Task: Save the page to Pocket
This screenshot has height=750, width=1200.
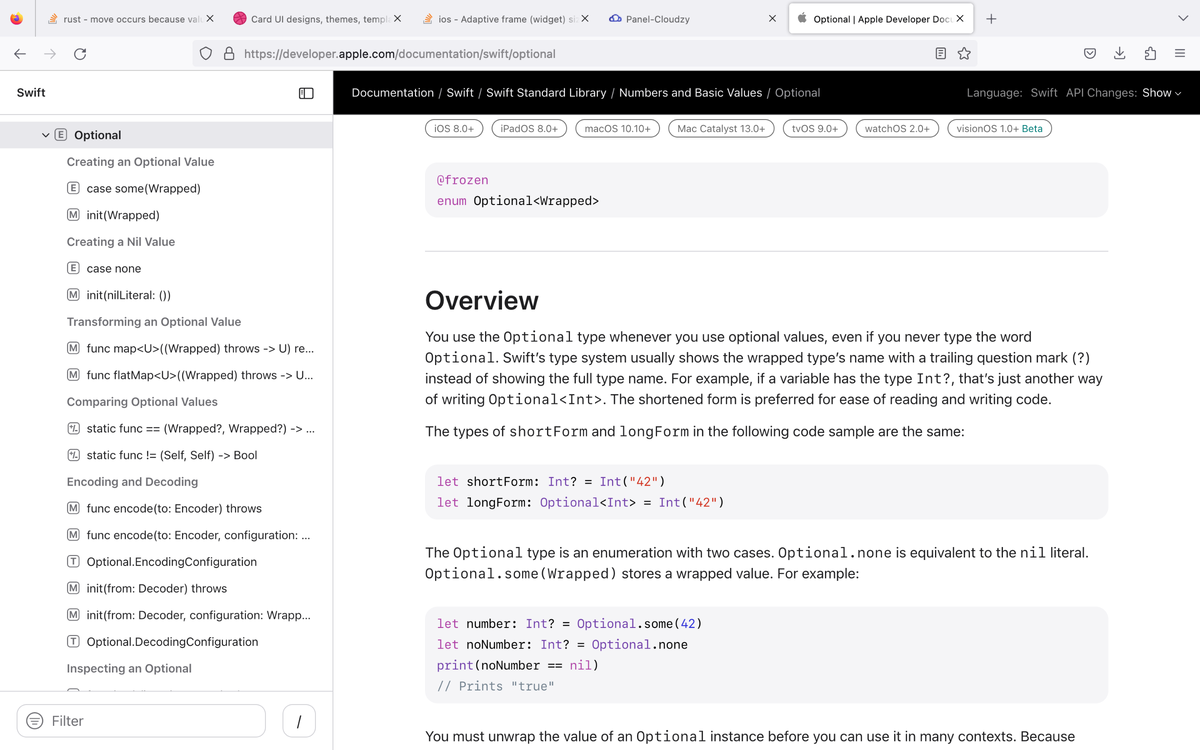Action: [x=1089, y=53]
